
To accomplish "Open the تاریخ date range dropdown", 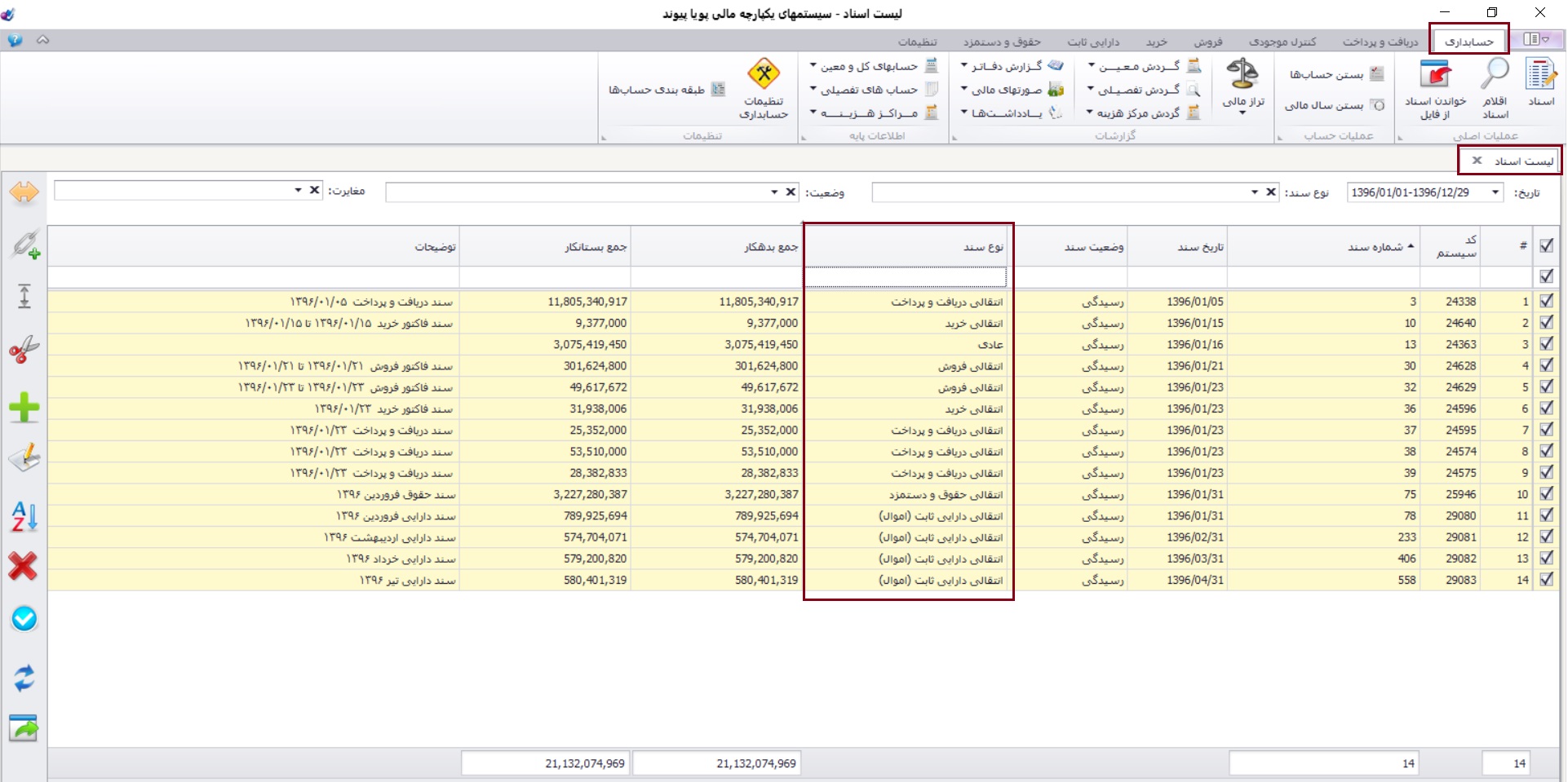I will pyautogui.click(x=1495, y=192).
